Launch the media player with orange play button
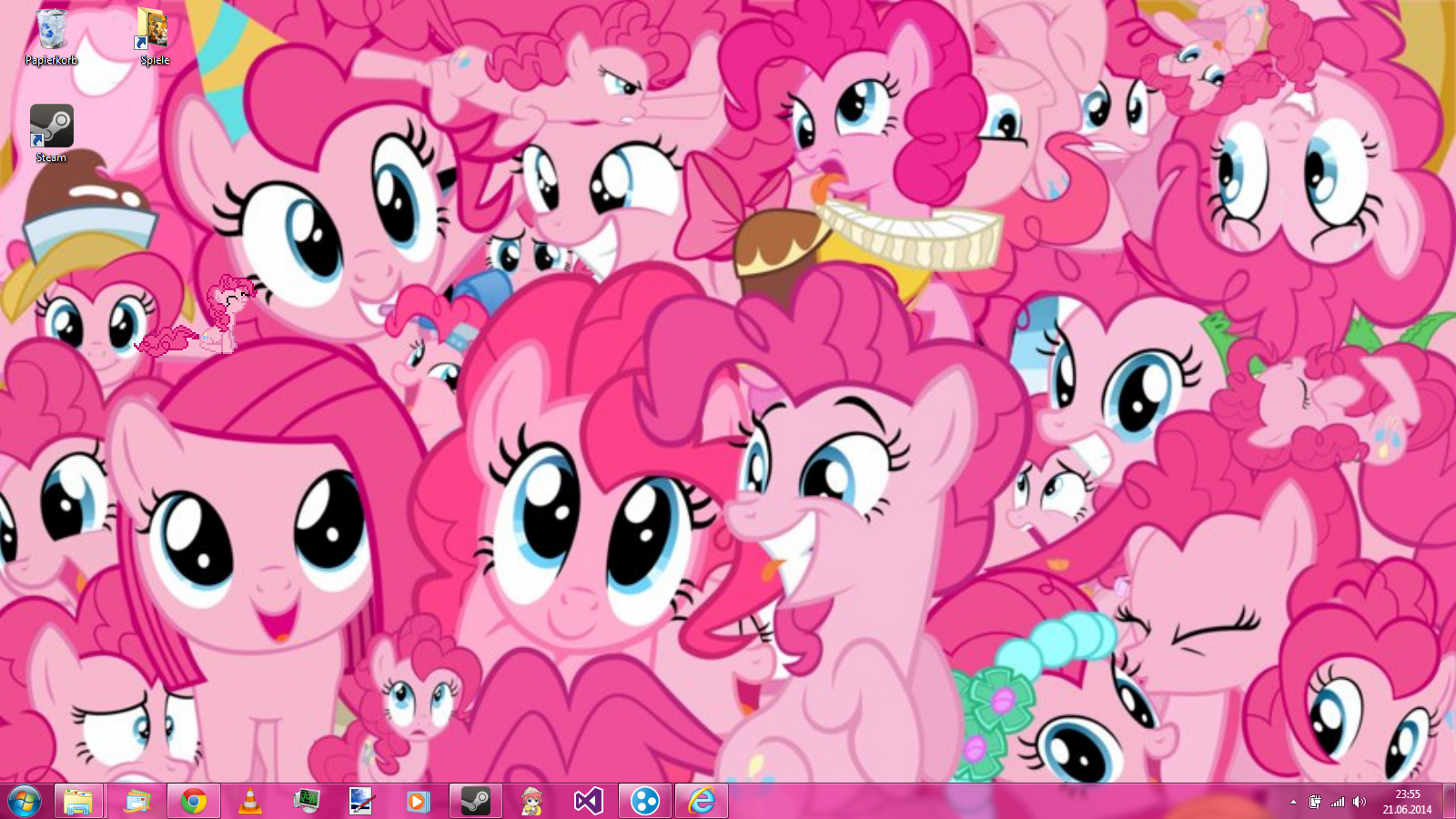This screenshot has height=819, width=1456. point(418,802)
